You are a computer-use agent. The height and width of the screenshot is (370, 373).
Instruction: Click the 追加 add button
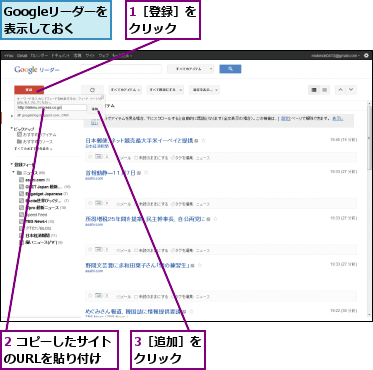[95, 109]
